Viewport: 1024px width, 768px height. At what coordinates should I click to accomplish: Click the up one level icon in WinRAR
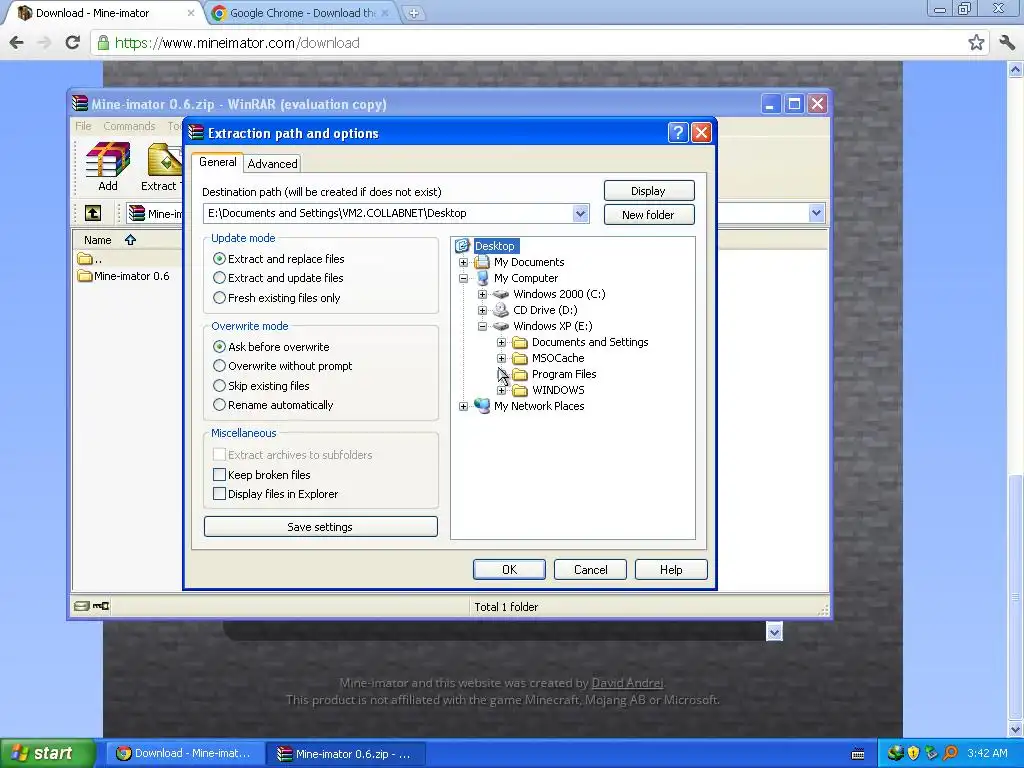[x=93, y=213]
